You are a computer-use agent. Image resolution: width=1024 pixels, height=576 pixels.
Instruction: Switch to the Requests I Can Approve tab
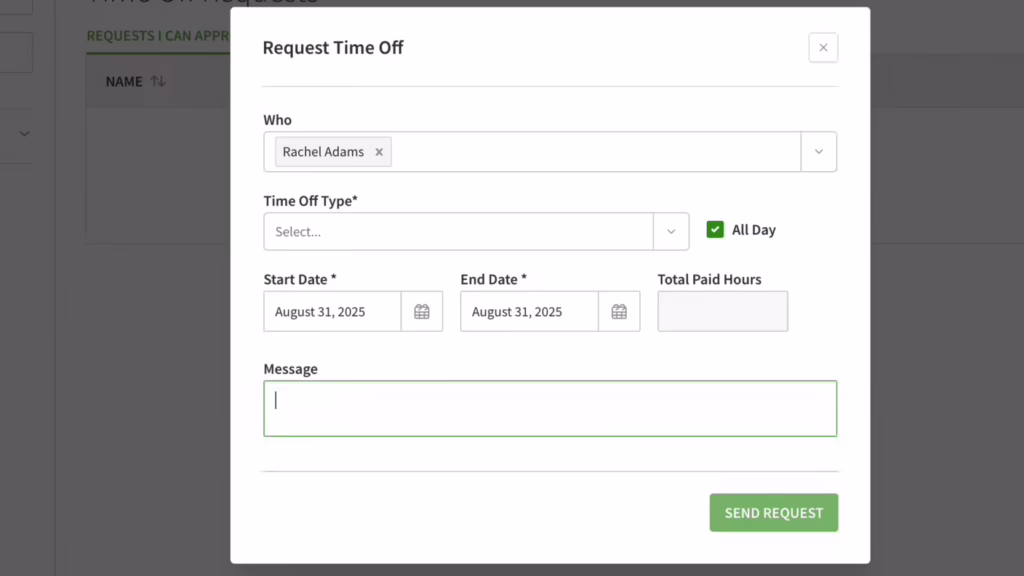pos(158,36)
